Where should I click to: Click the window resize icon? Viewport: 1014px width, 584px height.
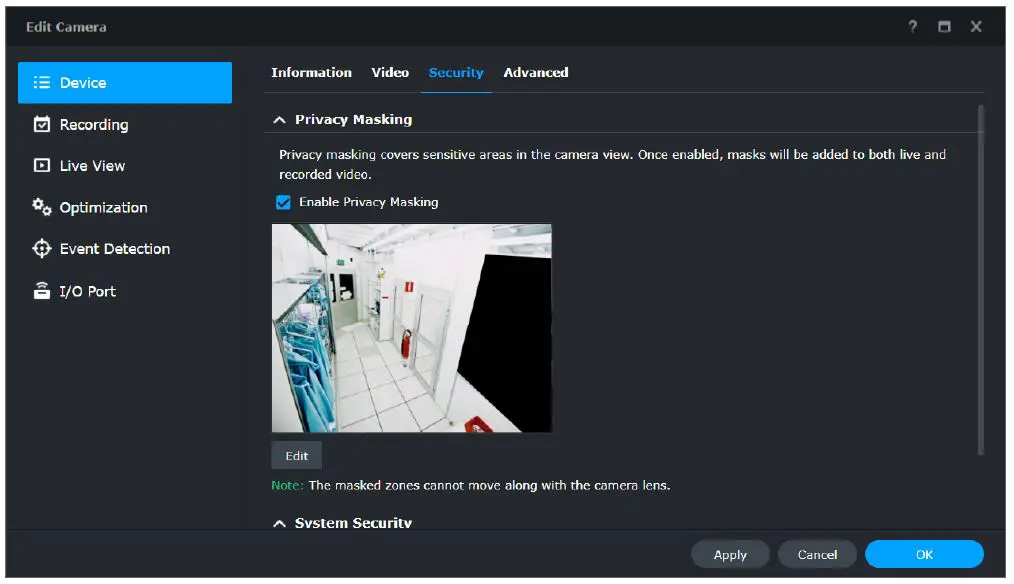click(944, 27)
